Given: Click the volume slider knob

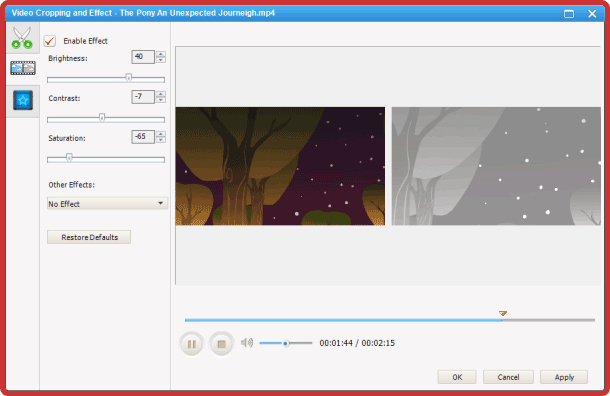Looking at the screenshot, I should (x=286, y=343).
